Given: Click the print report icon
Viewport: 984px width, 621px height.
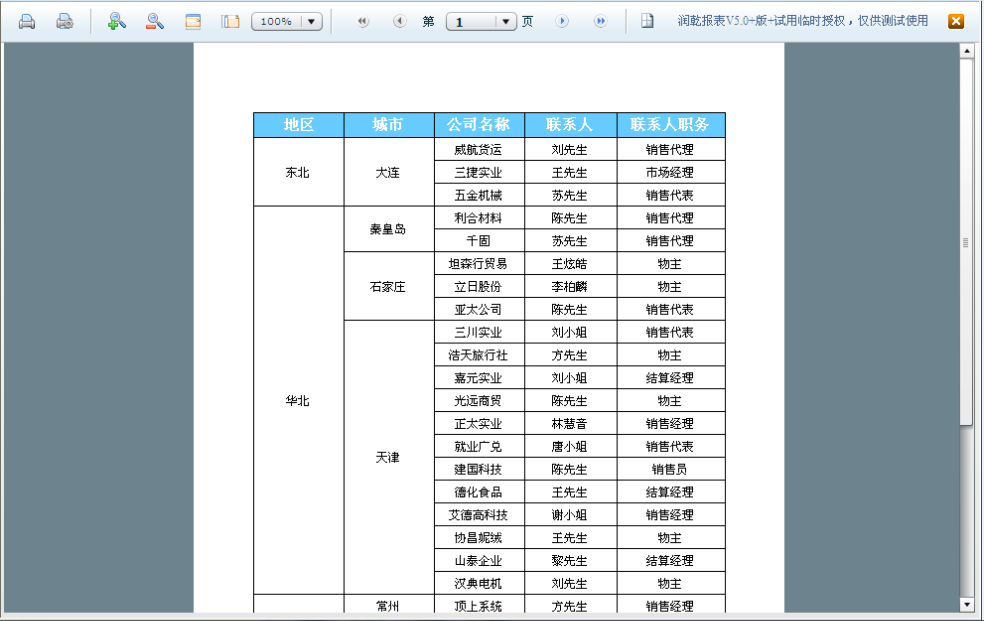Looking at the screenshot, I should (x=27, y=22).
